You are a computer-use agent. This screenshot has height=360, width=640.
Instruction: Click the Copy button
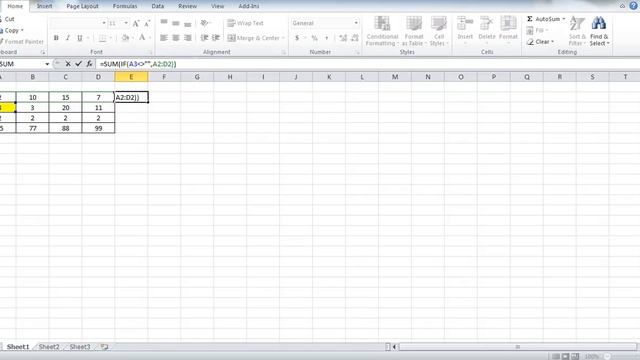tap(11, 30)
